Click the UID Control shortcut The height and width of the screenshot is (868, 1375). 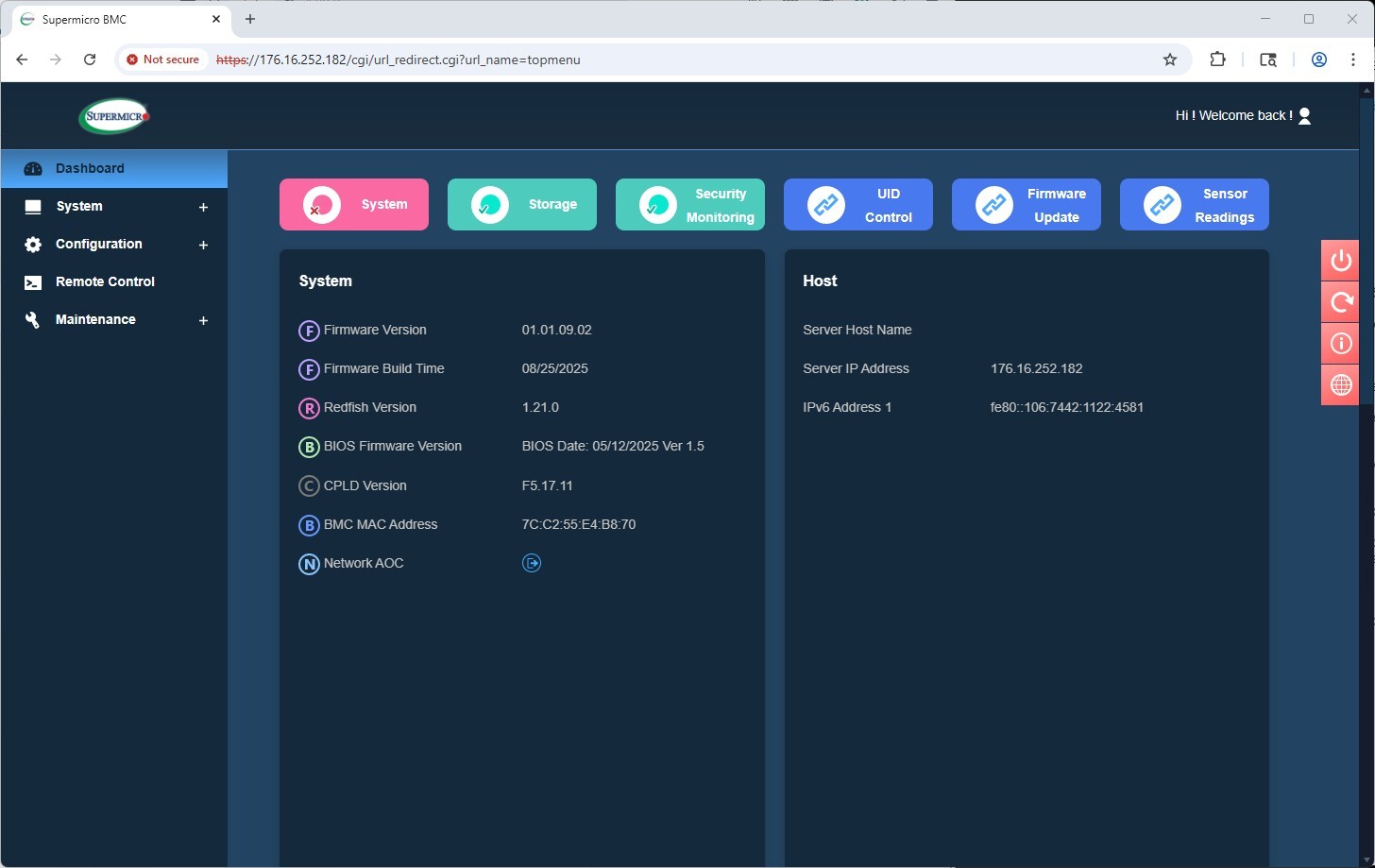click(x=858, y=205)
